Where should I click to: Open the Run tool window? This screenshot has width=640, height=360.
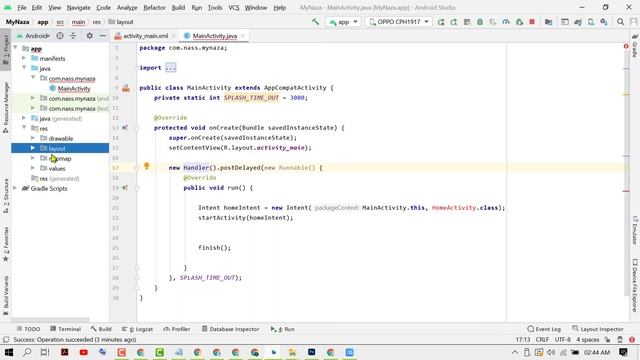coord(282,329)
